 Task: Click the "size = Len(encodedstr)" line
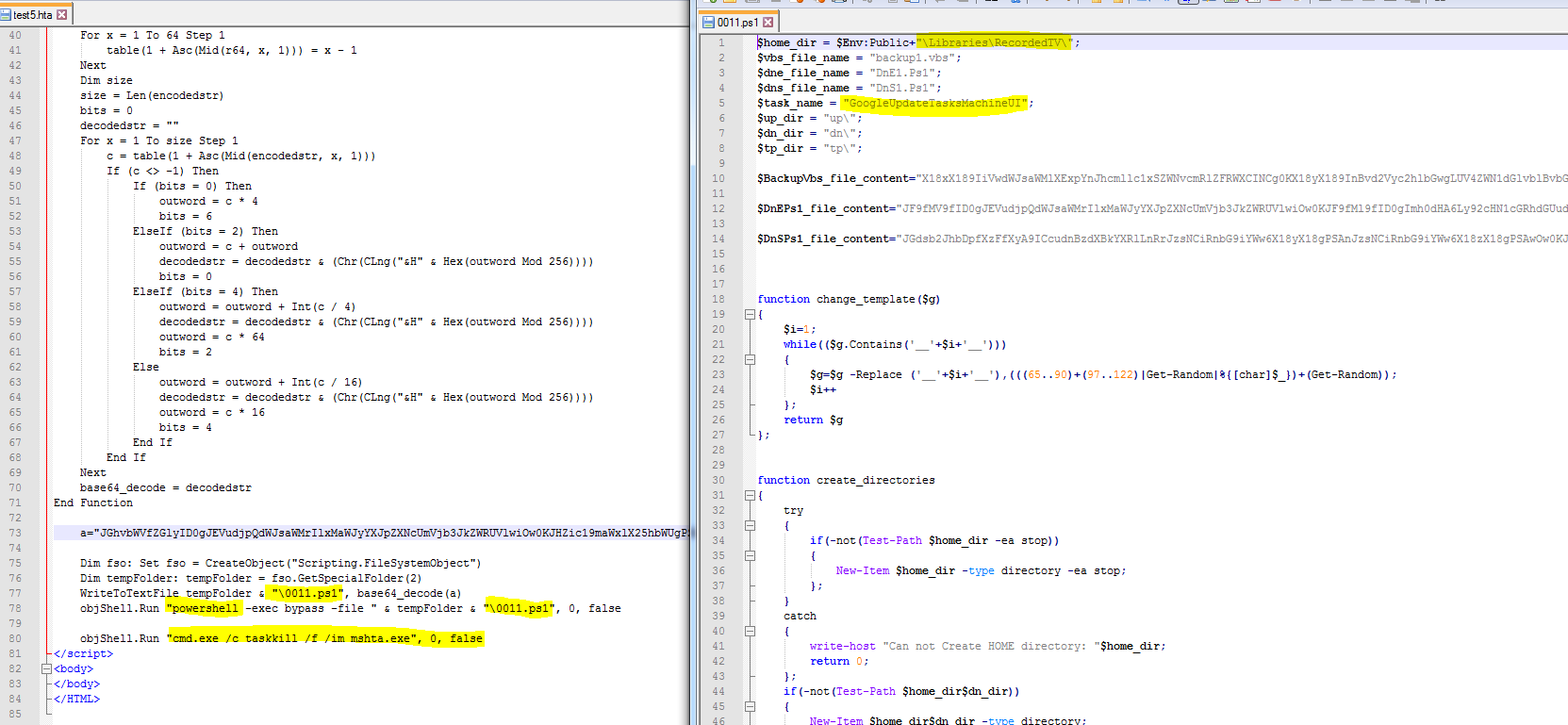pyautogui.click(x=152, y=95)
